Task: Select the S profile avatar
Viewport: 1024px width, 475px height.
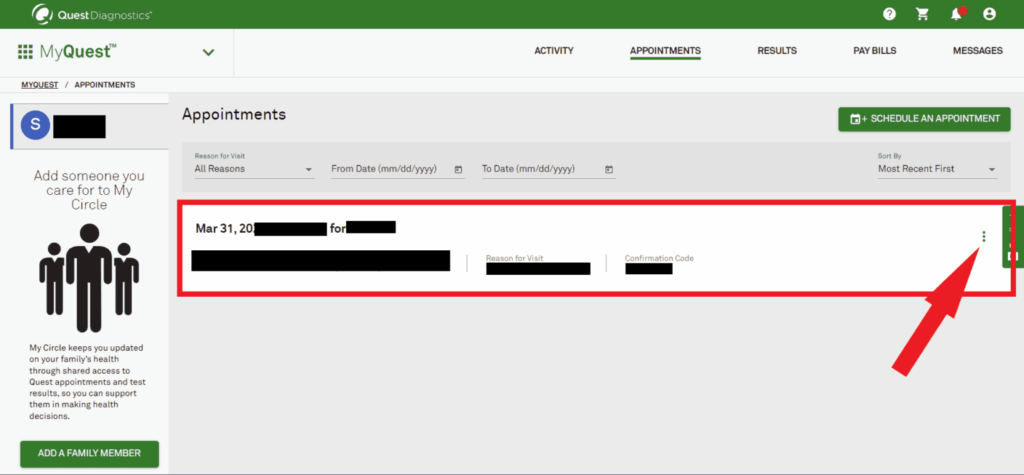Action: point(35,125)
